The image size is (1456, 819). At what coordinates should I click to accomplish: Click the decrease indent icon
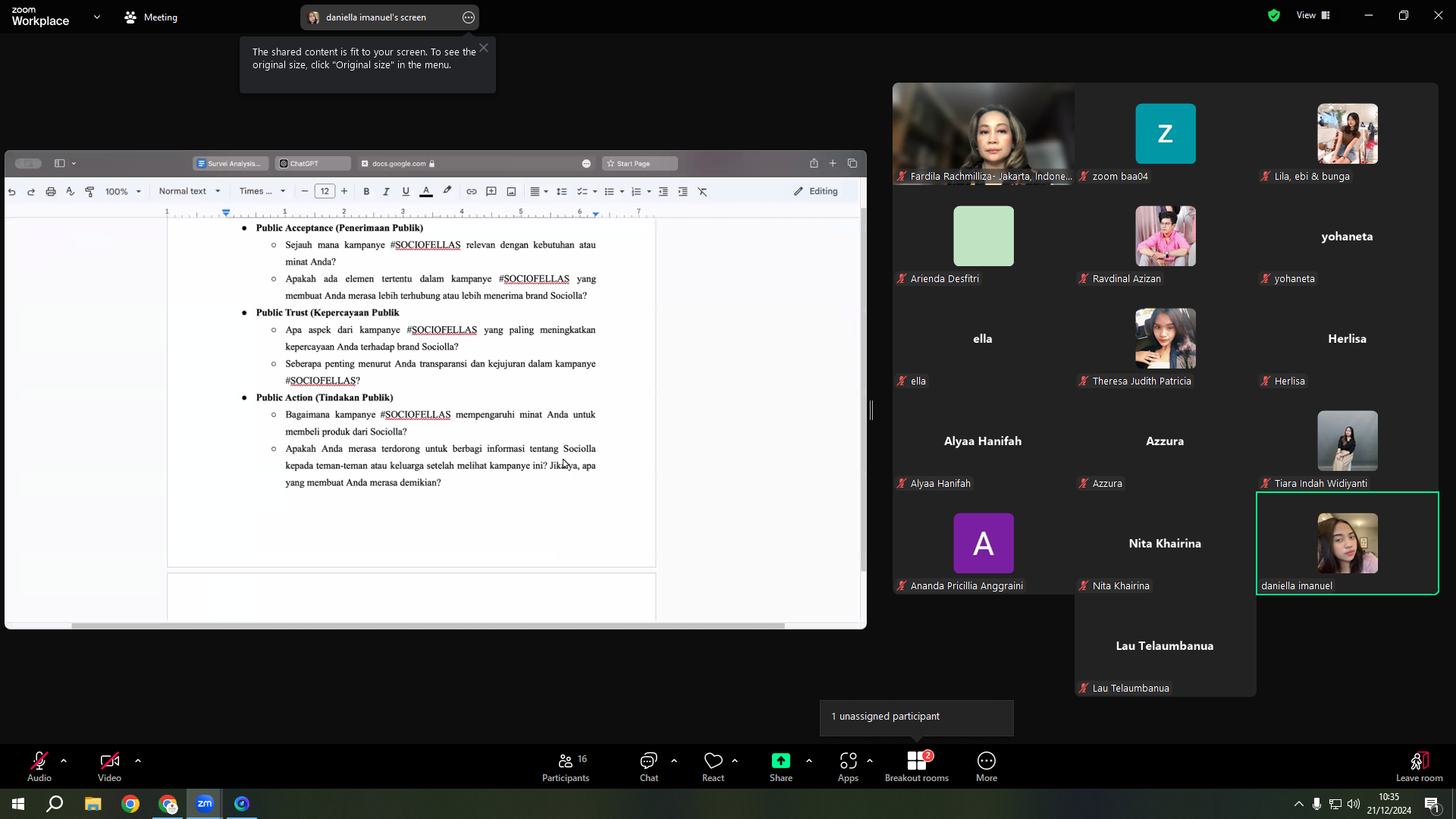(x=664, y=192)
